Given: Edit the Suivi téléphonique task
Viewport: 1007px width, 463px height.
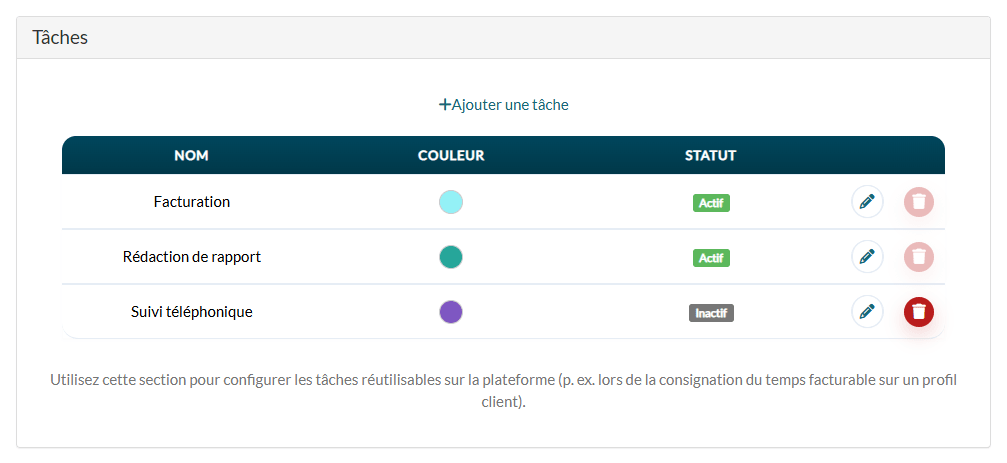Looking at the screenshot, I should click(x=867, y=312).
